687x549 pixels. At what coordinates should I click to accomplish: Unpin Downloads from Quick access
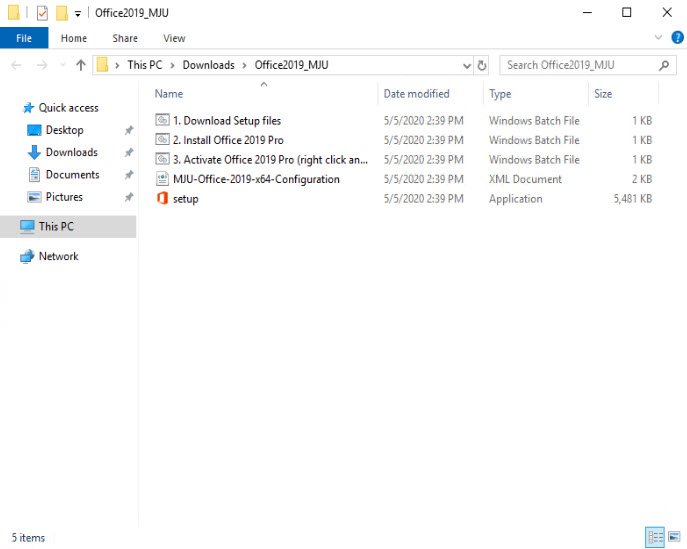(x=128, y=153)
